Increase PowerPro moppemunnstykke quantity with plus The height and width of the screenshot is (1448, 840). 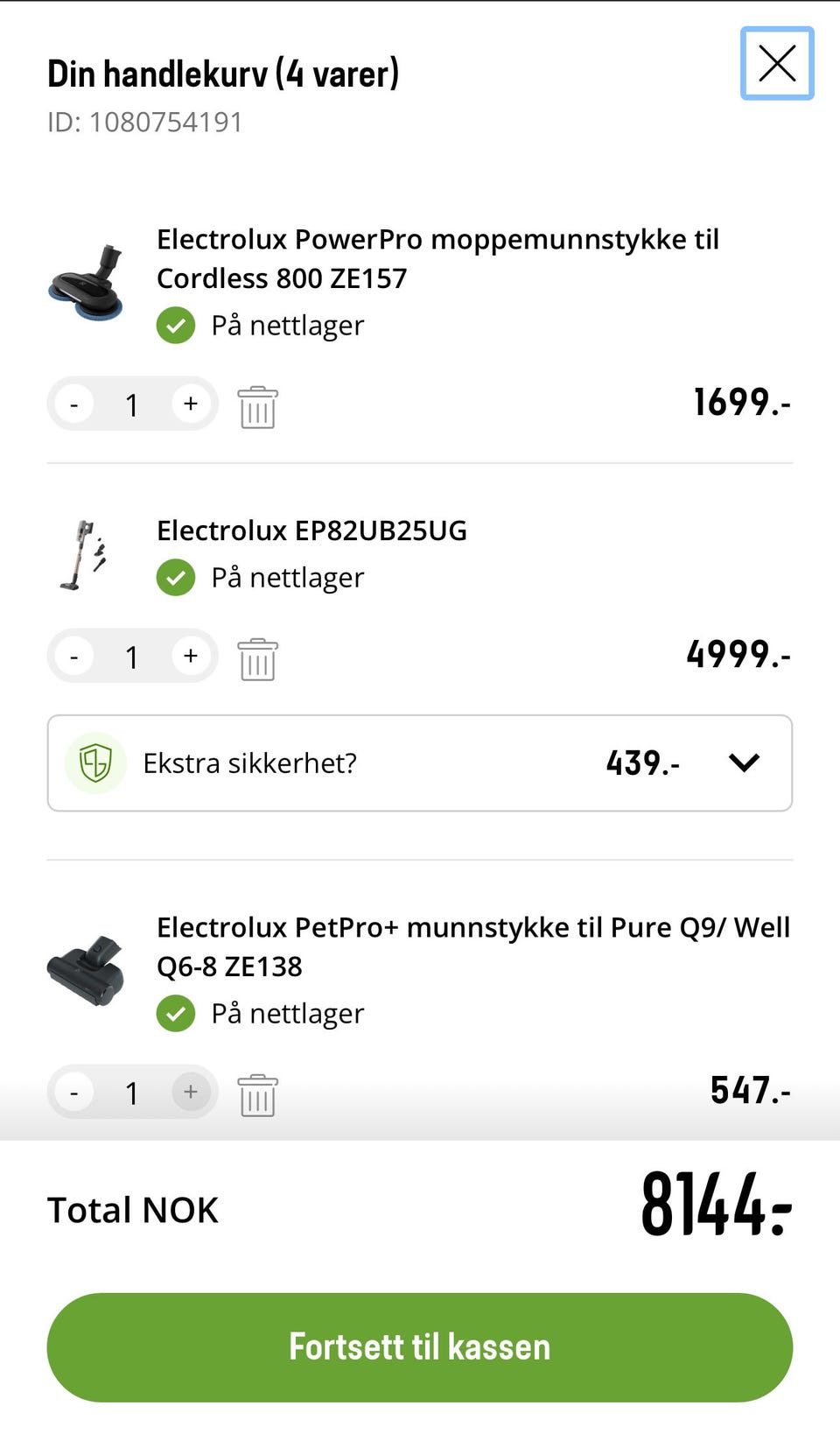[x=191, y=404]
